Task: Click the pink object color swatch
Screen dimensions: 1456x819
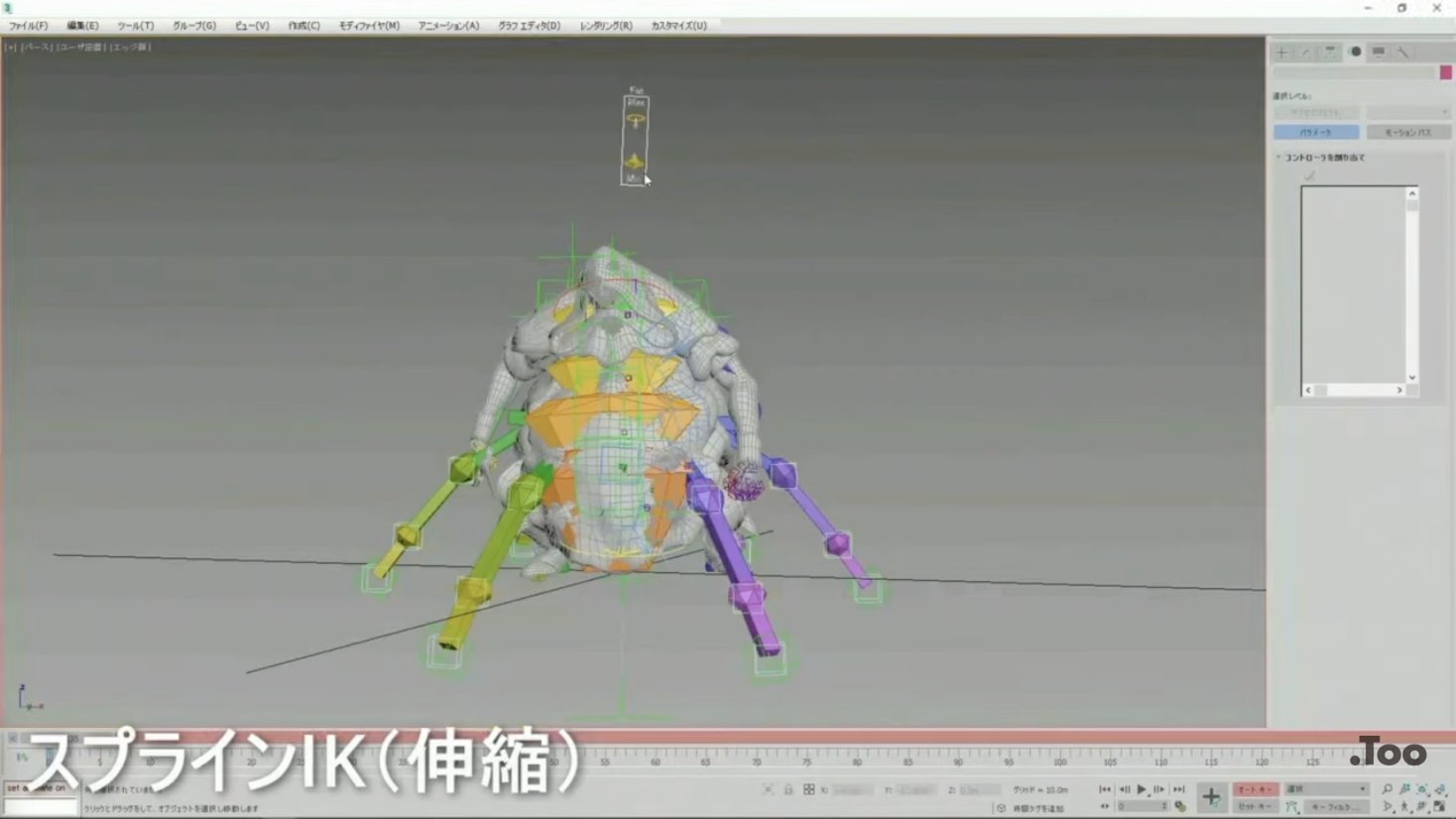Action: pos(1445,72)
